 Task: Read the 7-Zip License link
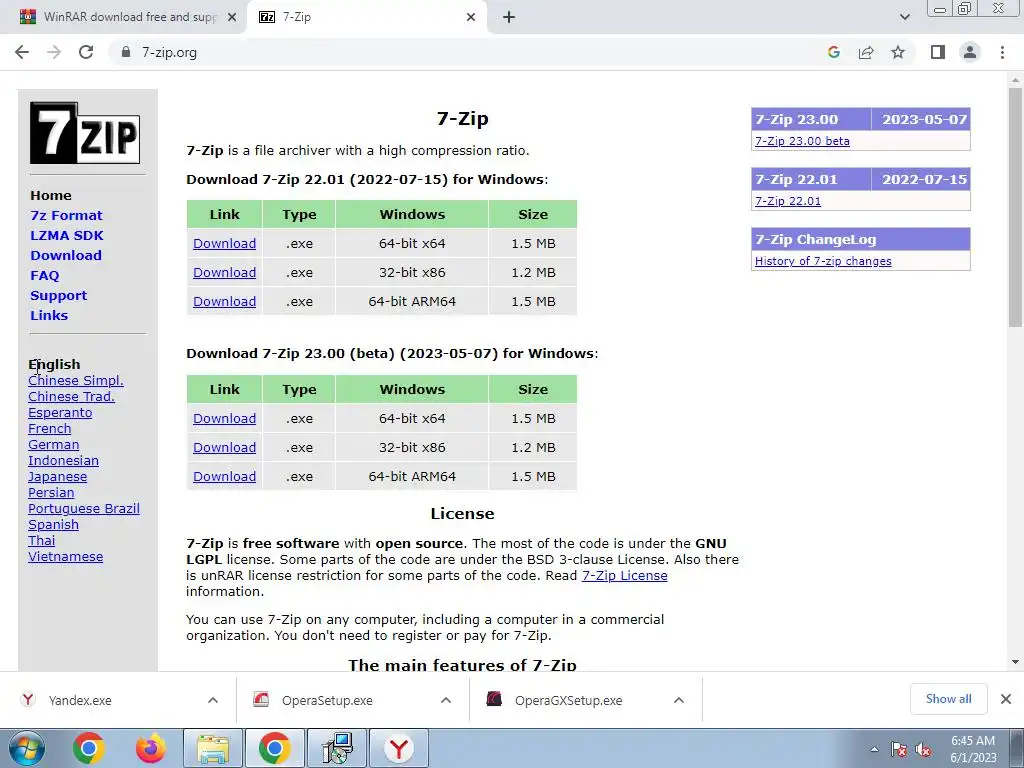coord(624,575)
